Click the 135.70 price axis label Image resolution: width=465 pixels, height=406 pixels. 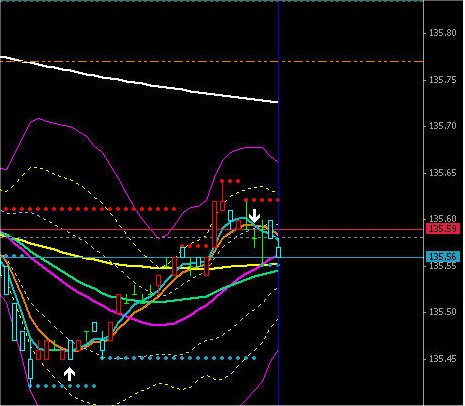click(442, 126)
